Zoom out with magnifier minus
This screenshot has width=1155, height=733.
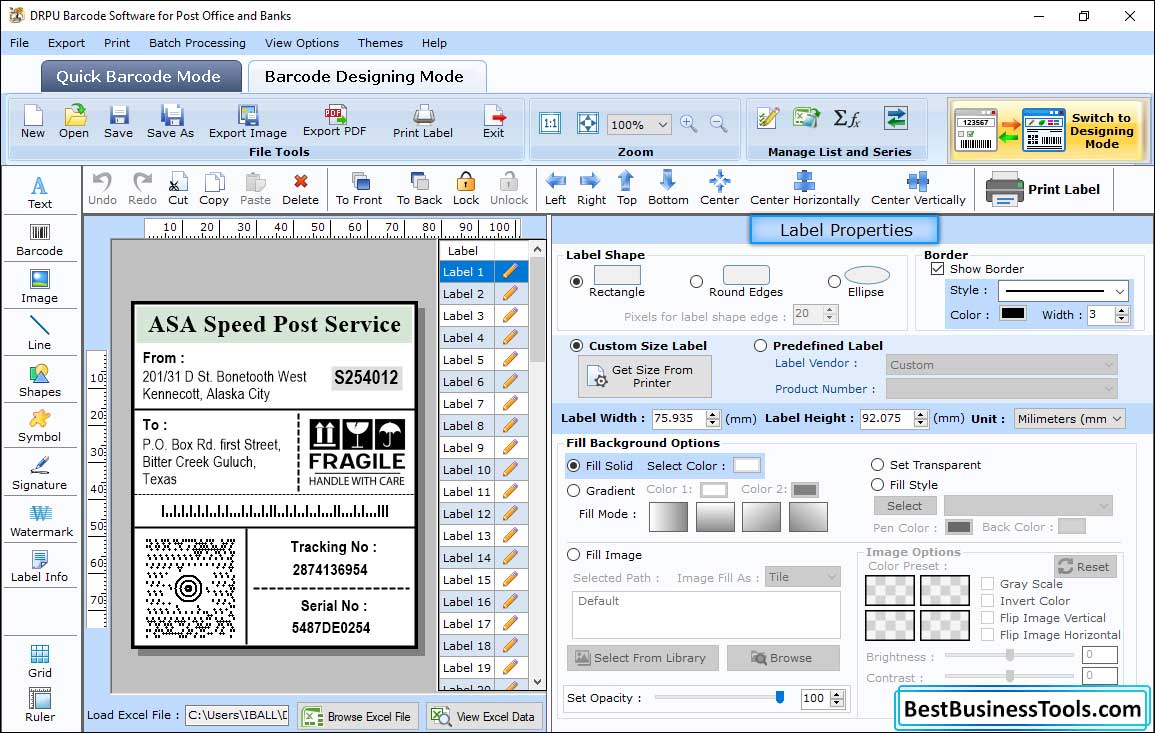pyautogui.click(x=718, y=124)
